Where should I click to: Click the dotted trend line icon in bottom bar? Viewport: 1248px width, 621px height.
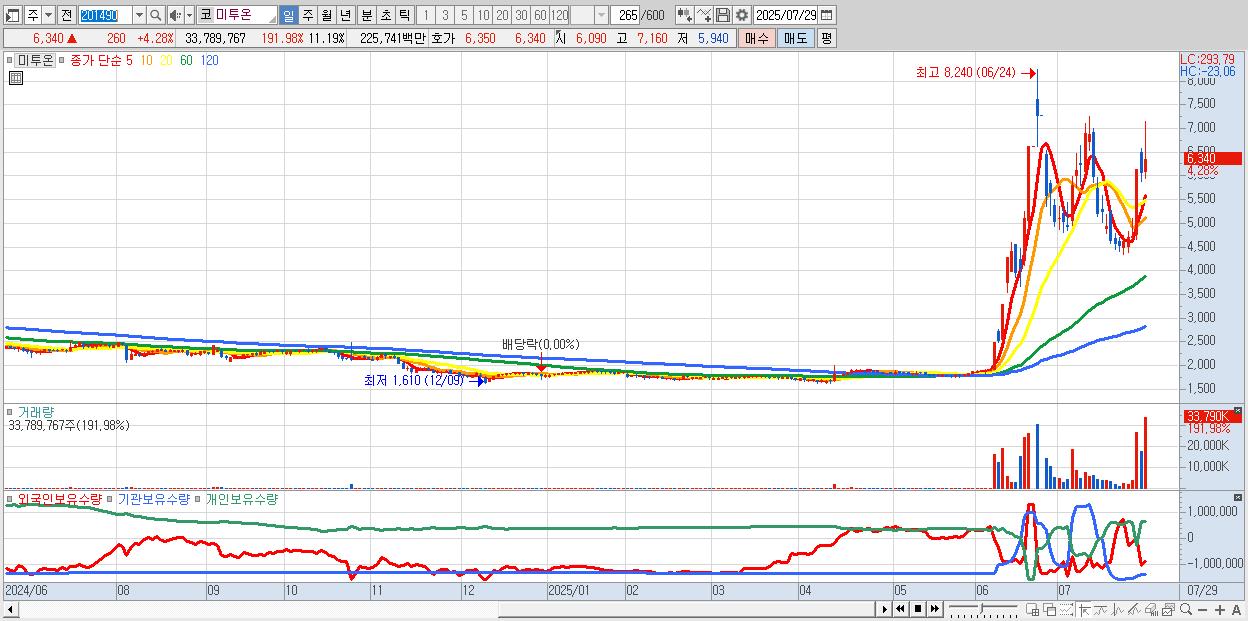click(1066, 610)
